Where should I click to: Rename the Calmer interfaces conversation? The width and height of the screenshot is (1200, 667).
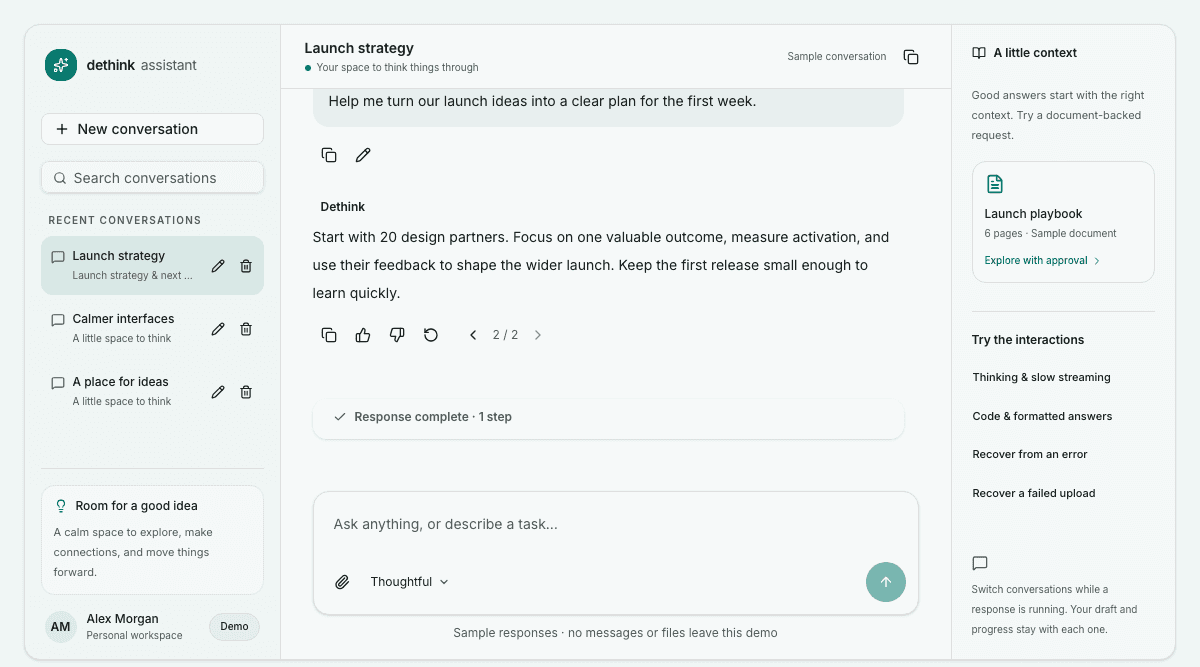pos(218,329)
